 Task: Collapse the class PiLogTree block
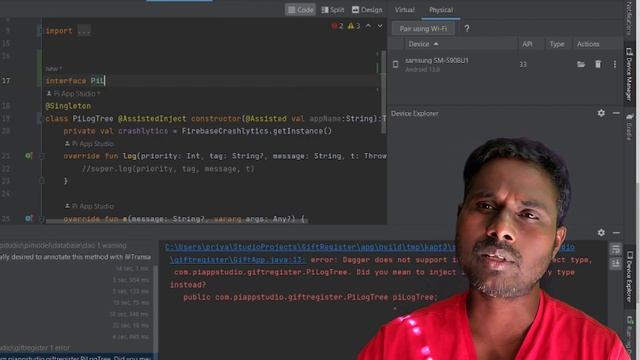coord(40,119)
